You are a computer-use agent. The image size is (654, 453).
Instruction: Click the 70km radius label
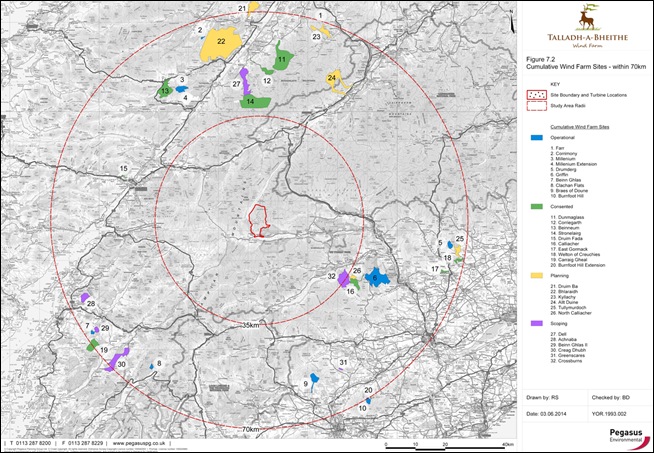pos(250,428)
